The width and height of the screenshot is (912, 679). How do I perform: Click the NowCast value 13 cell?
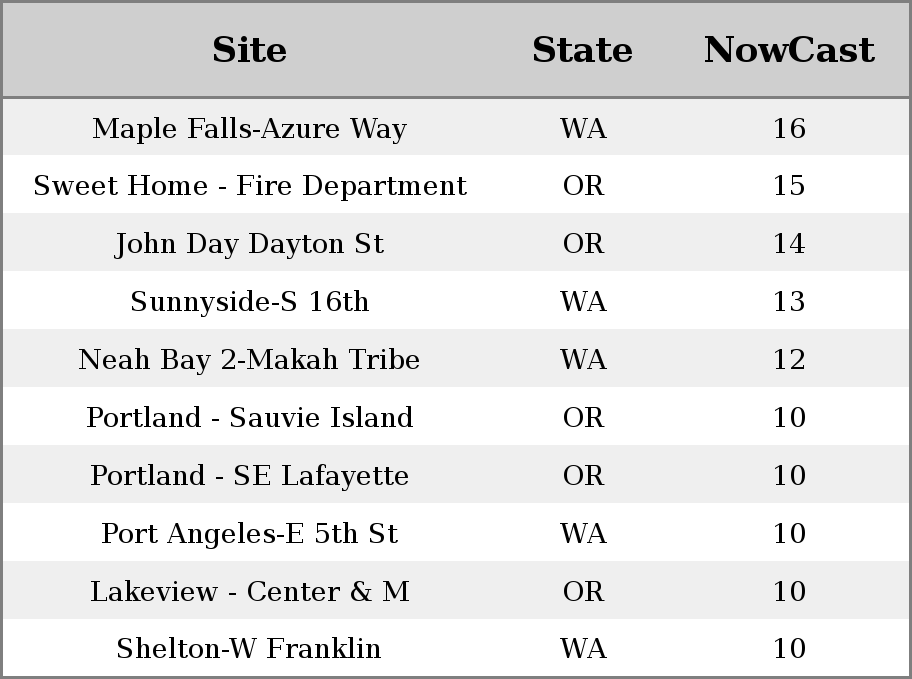tap(789, 302)
